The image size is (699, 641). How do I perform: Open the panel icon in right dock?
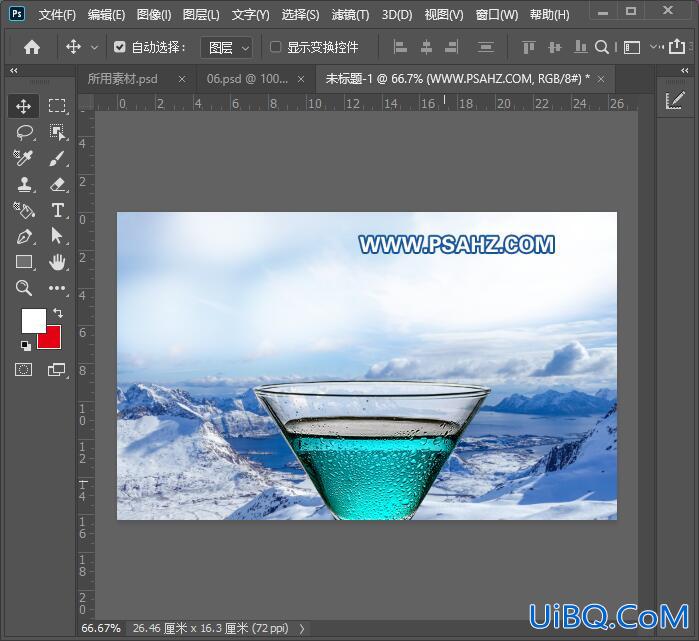click(674, 101)
